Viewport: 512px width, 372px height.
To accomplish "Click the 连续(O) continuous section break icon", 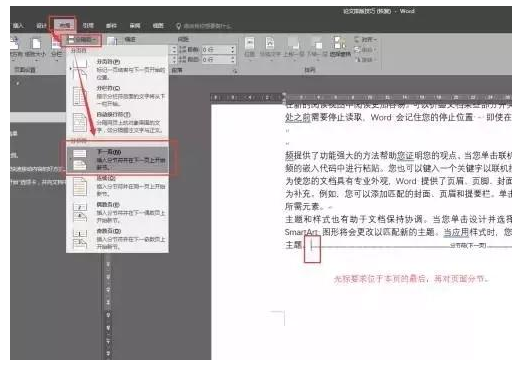I will 80,186.
